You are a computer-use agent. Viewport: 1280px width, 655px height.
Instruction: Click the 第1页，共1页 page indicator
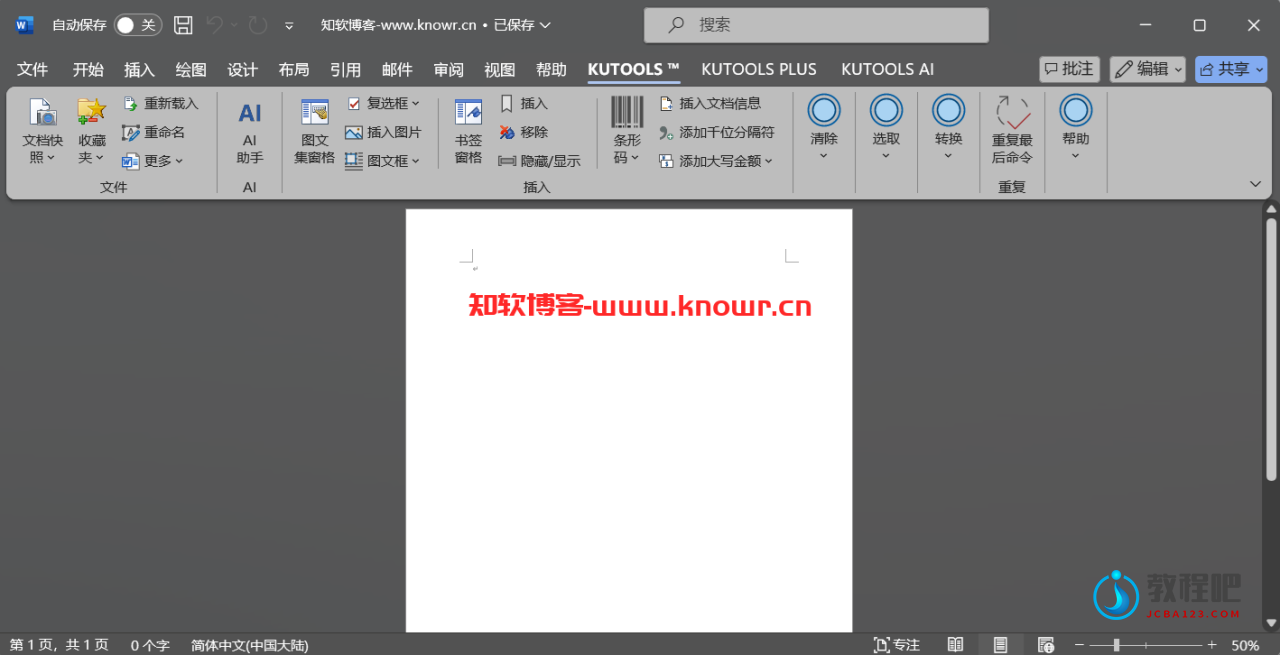click(x=59, y=645)
